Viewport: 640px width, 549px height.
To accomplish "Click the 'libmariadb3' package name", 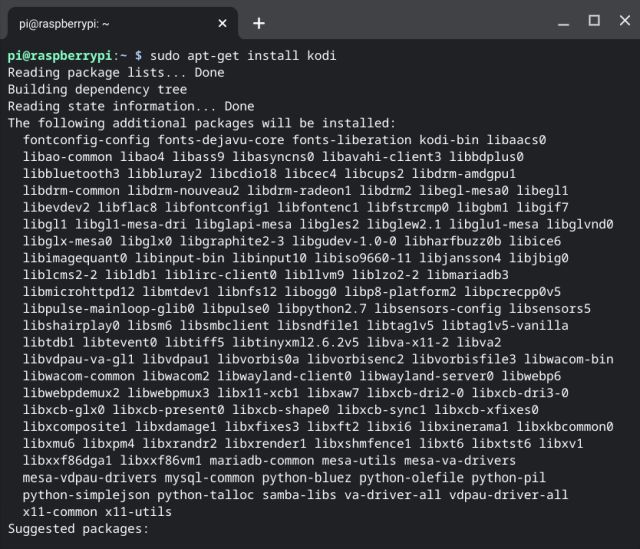I will point(467,275).
